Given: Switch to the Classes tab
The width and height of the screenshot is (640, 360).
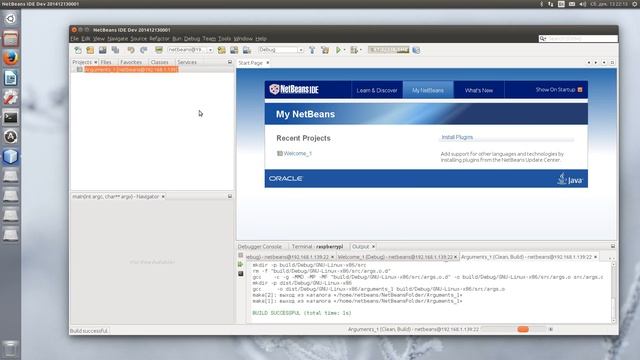Looking at the screenshot, I should (x=159, y=62).
